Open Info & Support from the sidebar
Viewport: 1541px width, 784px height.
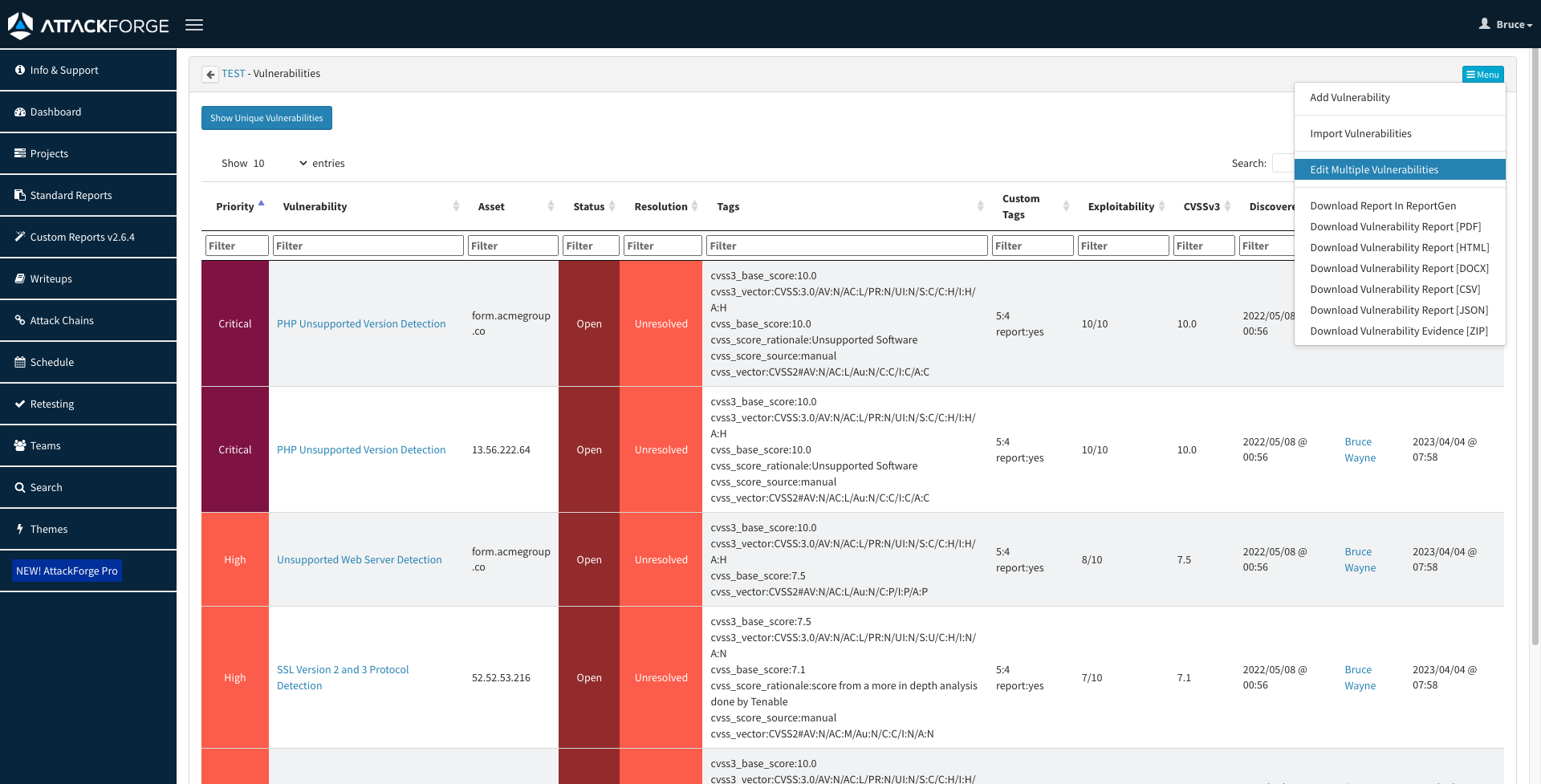coord(20,70)
